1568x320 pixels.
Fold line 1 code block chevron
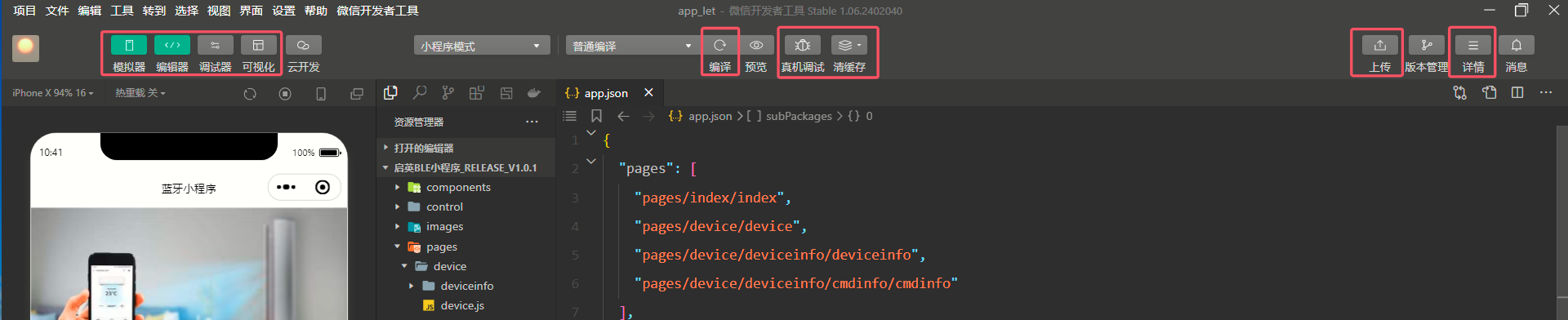(591, 133)
